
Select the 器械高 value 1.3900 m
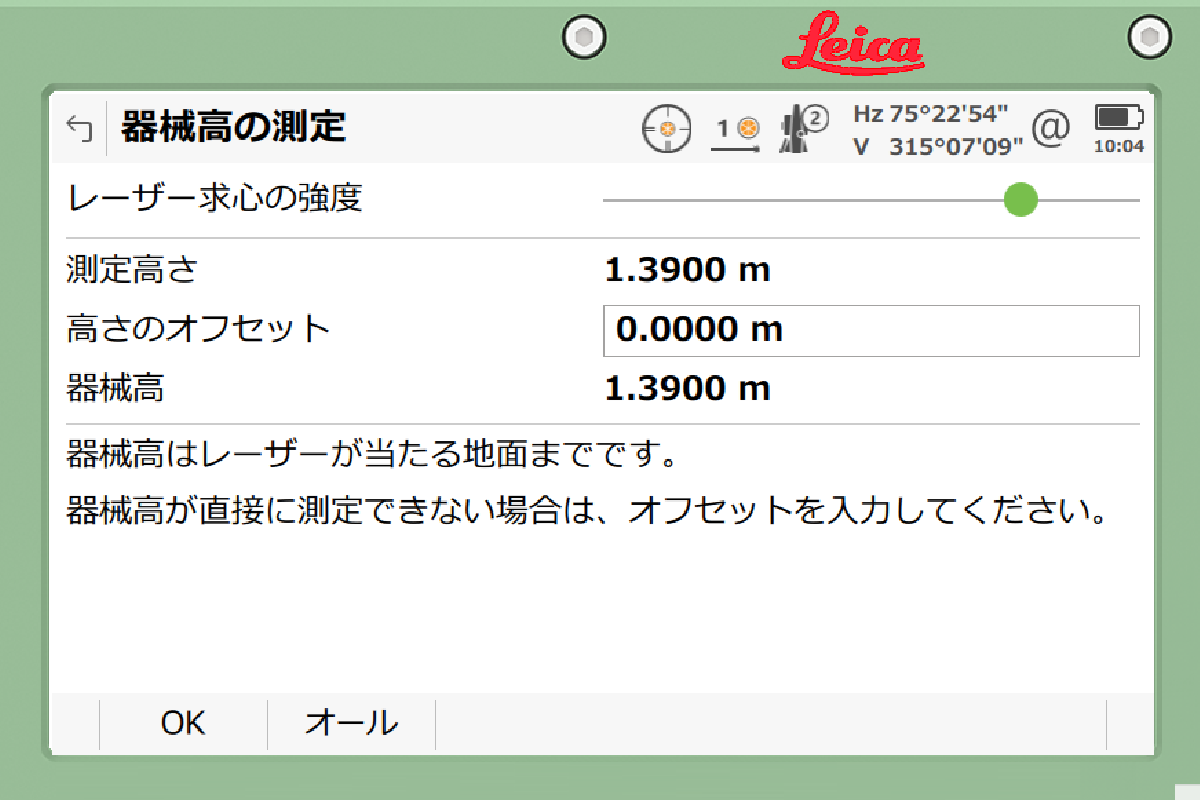point(688,389)
